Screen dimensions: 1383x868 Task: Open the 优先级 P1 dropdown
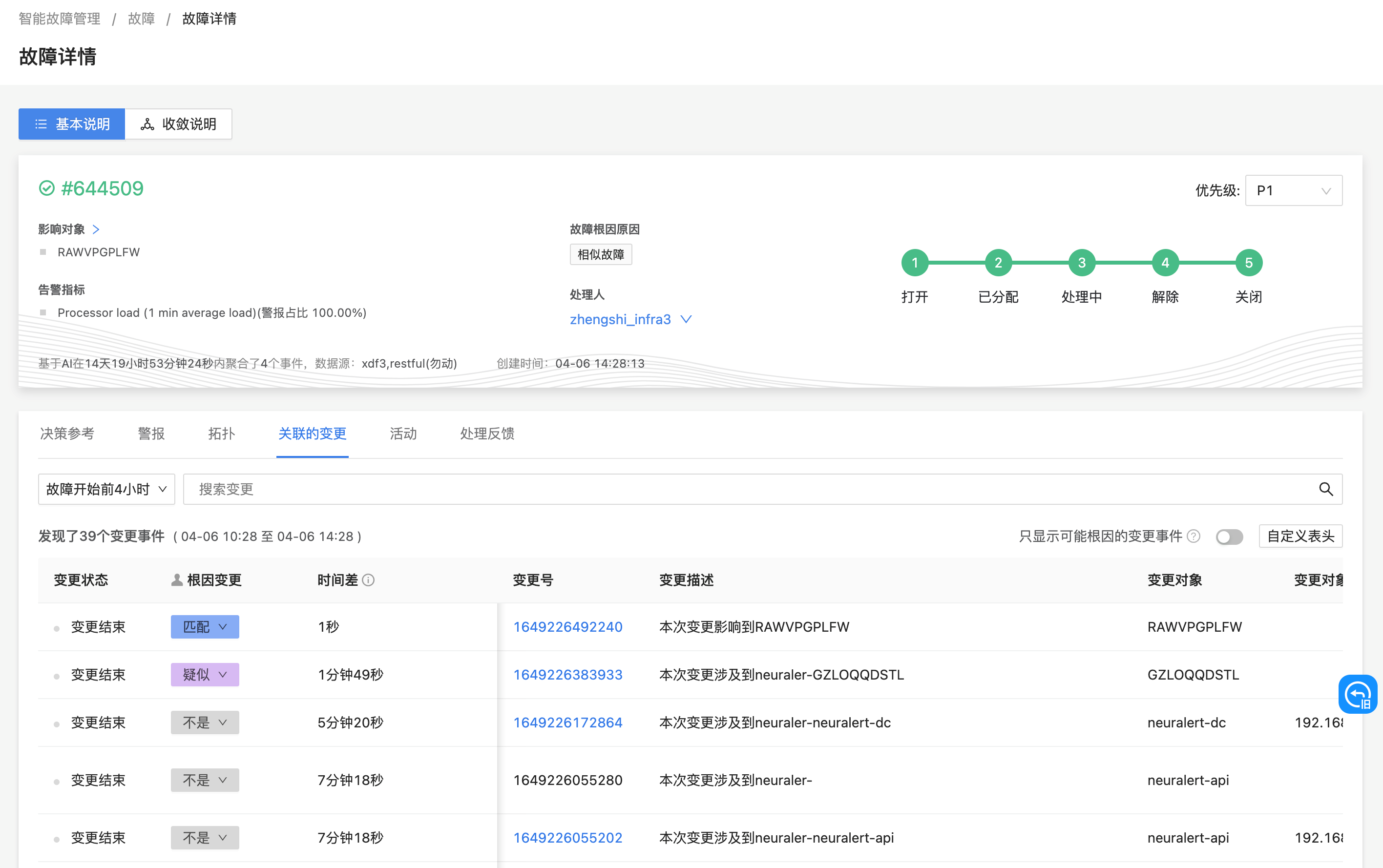[x=1294, y=190]
